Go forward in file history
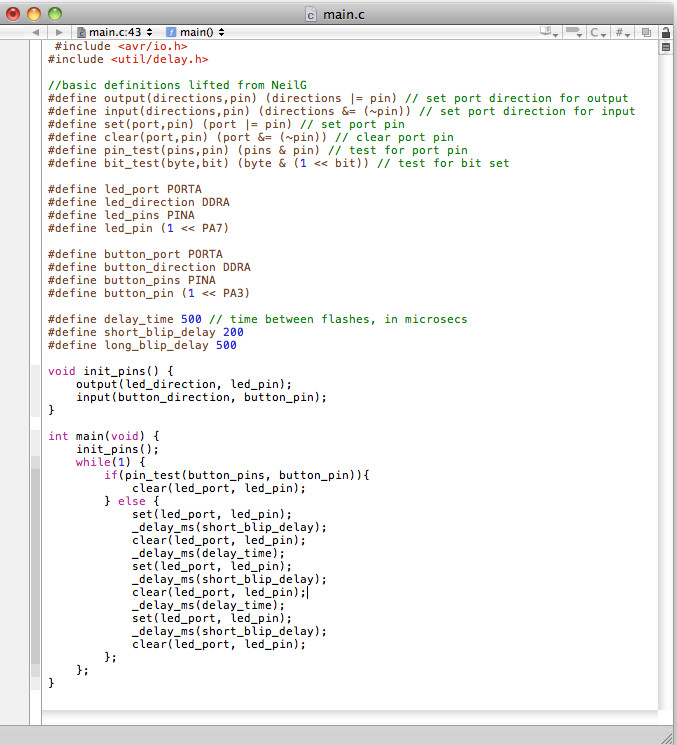 click(59, 32)
